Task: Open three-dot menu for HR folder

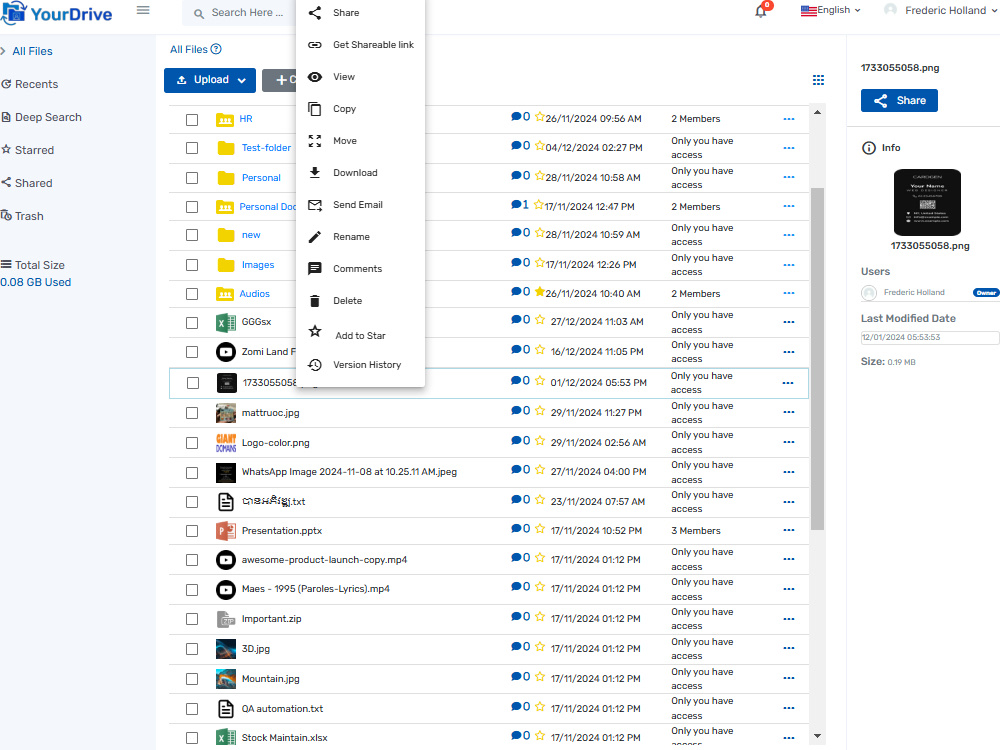Action: click(x=789, y=119)
